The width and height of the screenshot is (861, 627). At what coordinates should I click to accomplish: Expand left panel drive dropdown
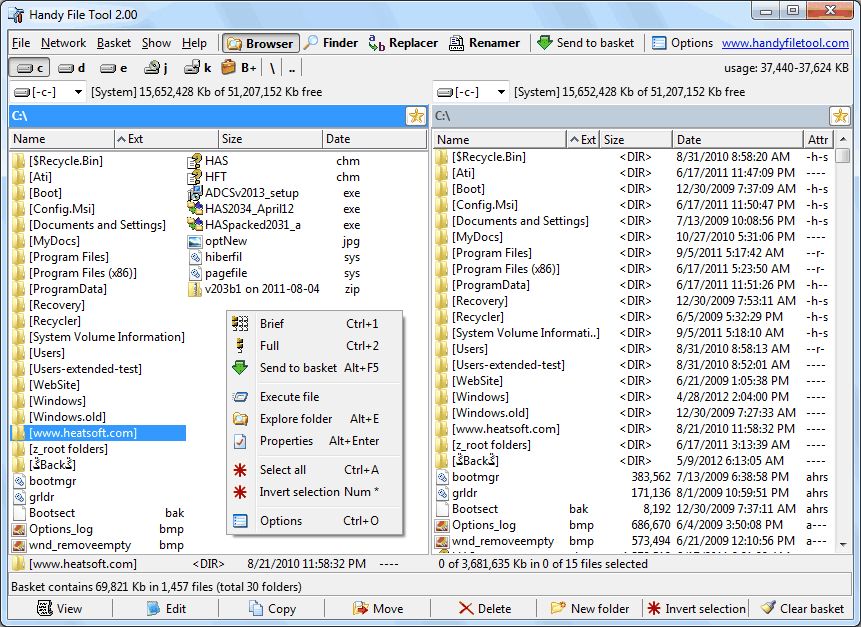coord(78,92)
